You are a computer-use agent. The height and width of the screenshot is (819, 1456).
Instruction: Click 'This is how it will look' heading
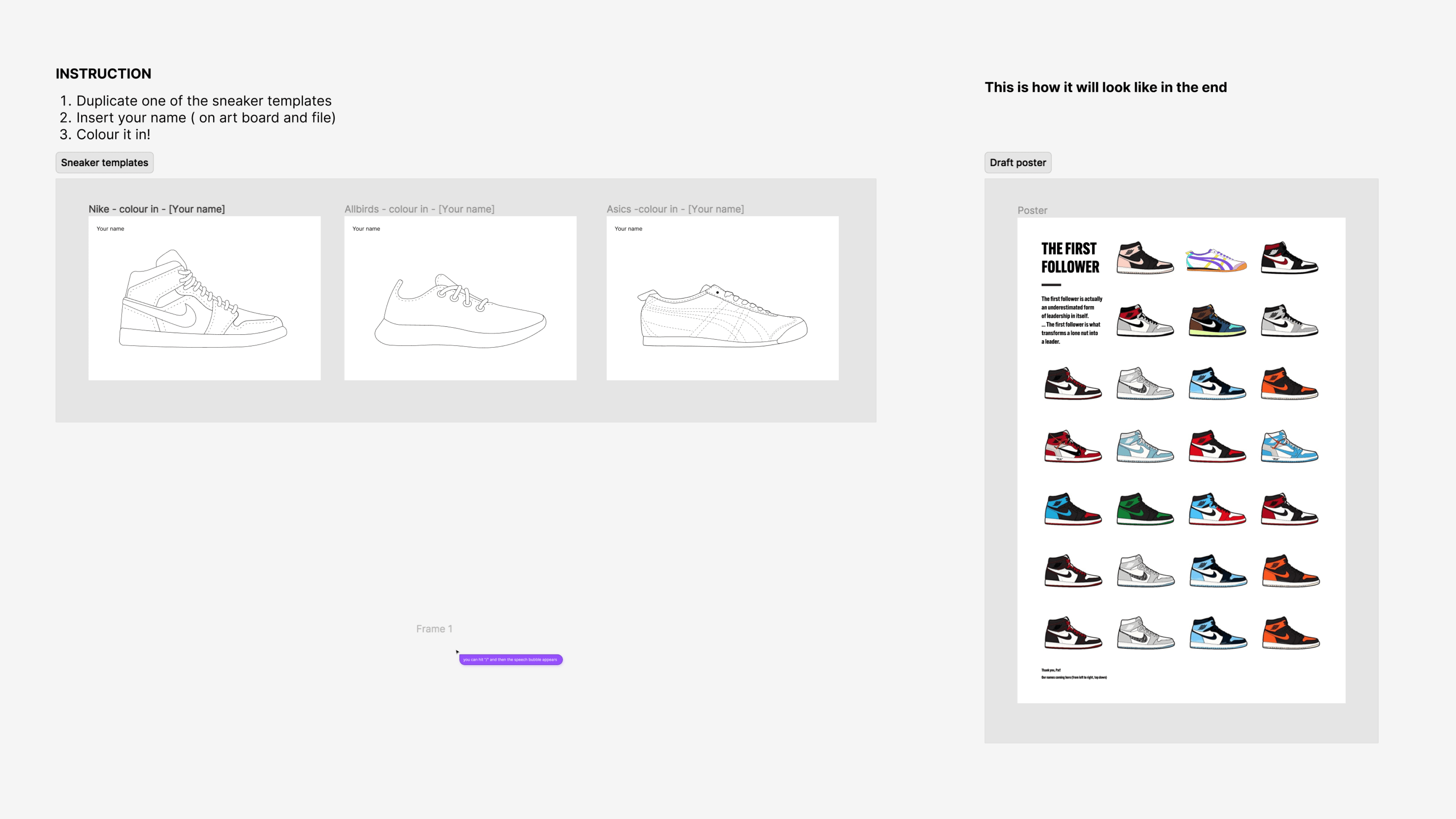click(x=1105, y=88)
